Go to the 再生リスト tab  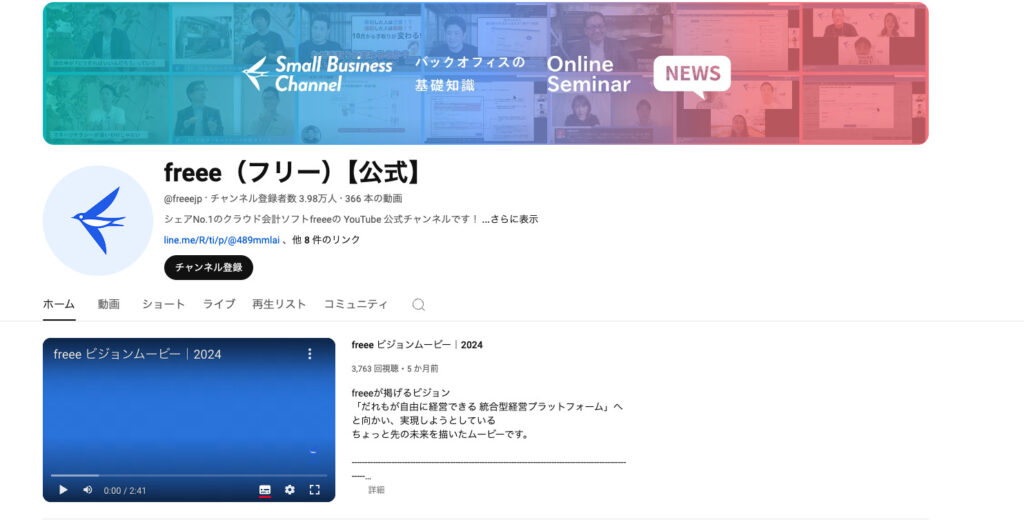point(279,304)
